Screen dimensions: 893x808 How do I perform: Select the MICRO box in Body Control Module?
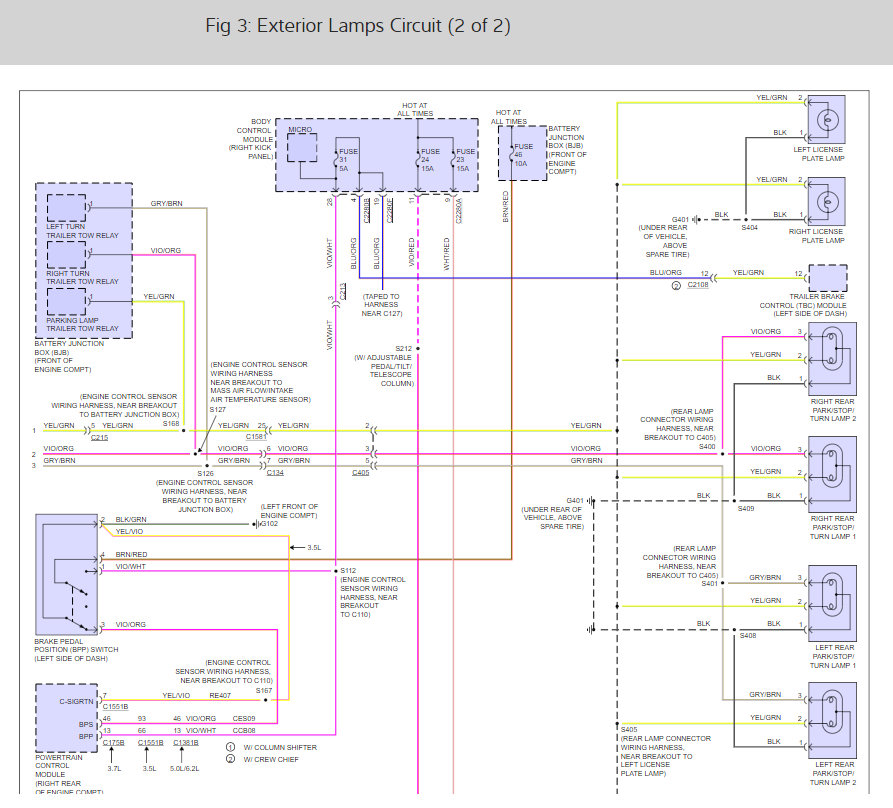click(x=302, y=148)
